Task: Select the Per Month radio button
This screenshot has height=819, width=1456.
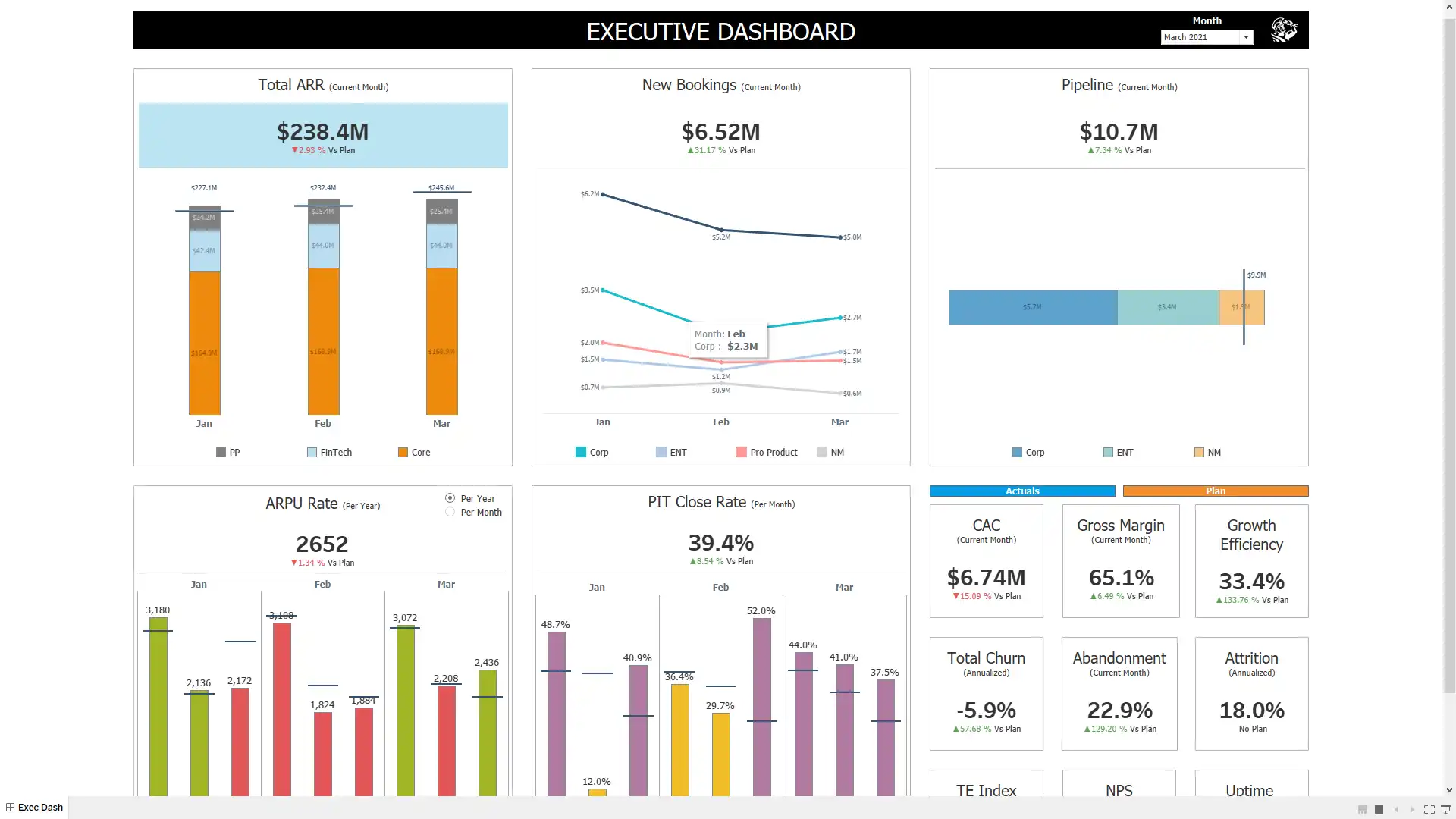Action: click(x=450, y=512)
